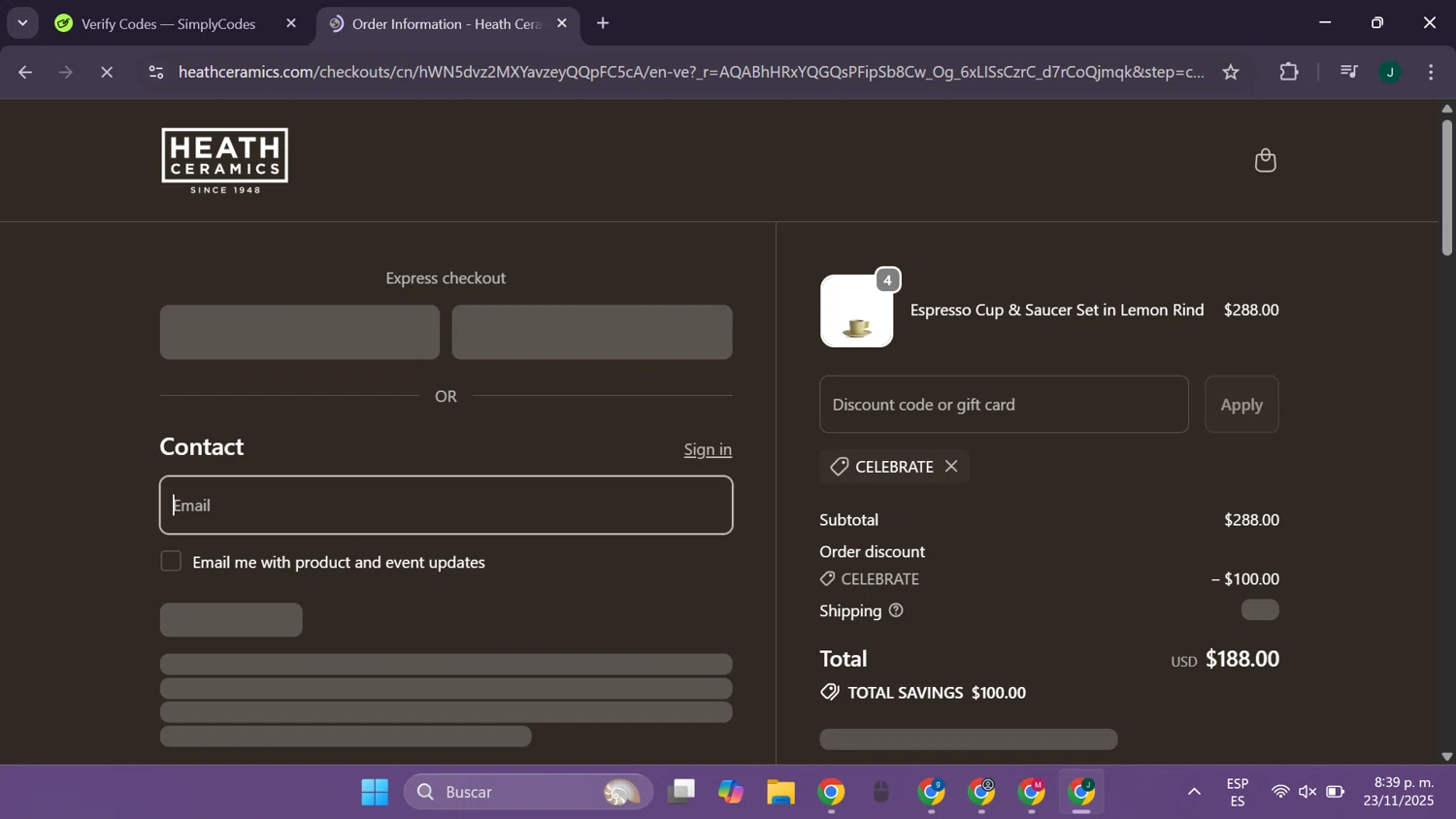Open Copilot from the taskbar
Image resolution: width=1456 pixels, height=819 pixels.
click(731, 793)
